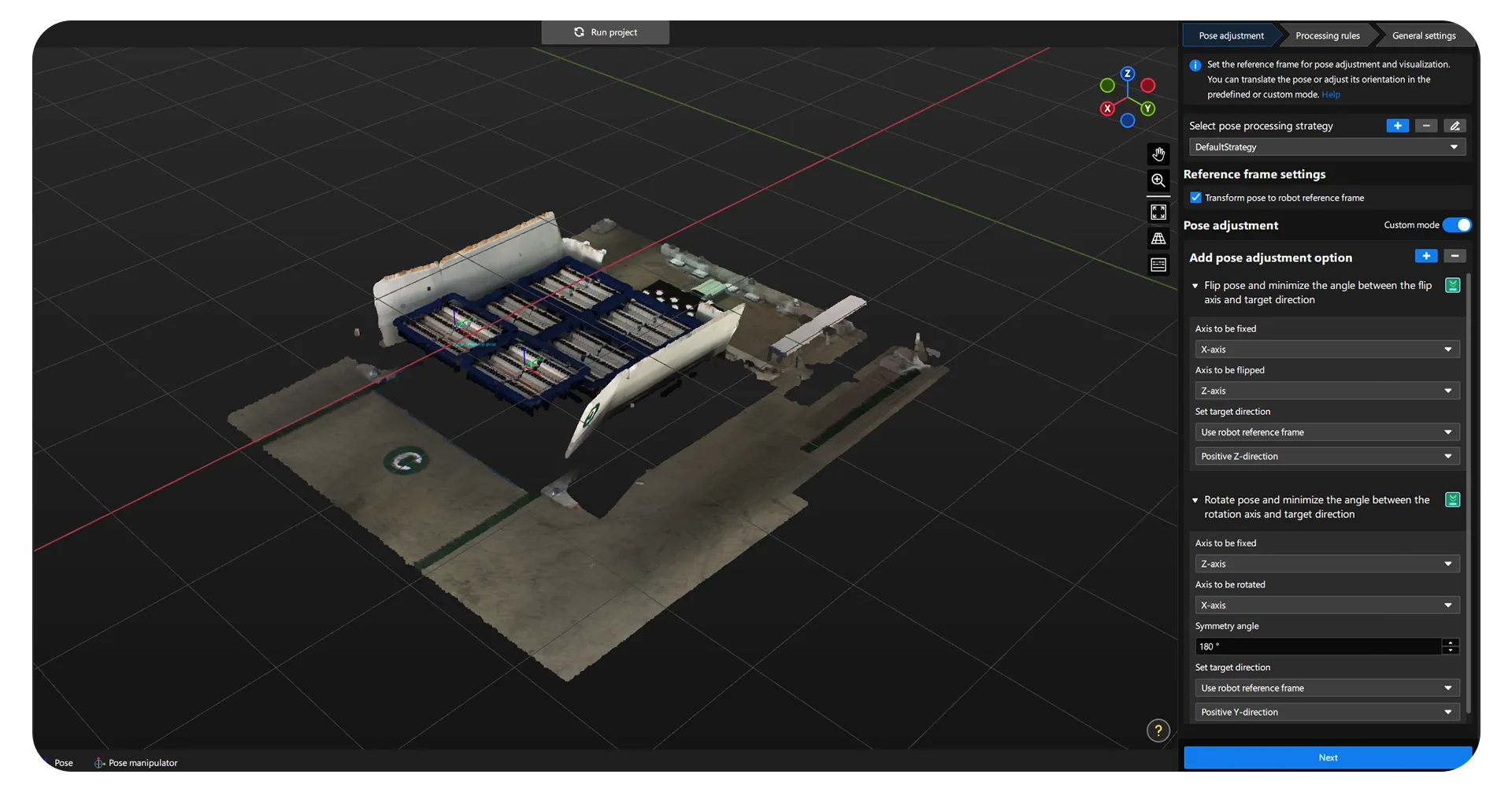Open the list panel icon in viewport toolbar
This screenshot has width=1512, height=789.
click(1158, 265)
